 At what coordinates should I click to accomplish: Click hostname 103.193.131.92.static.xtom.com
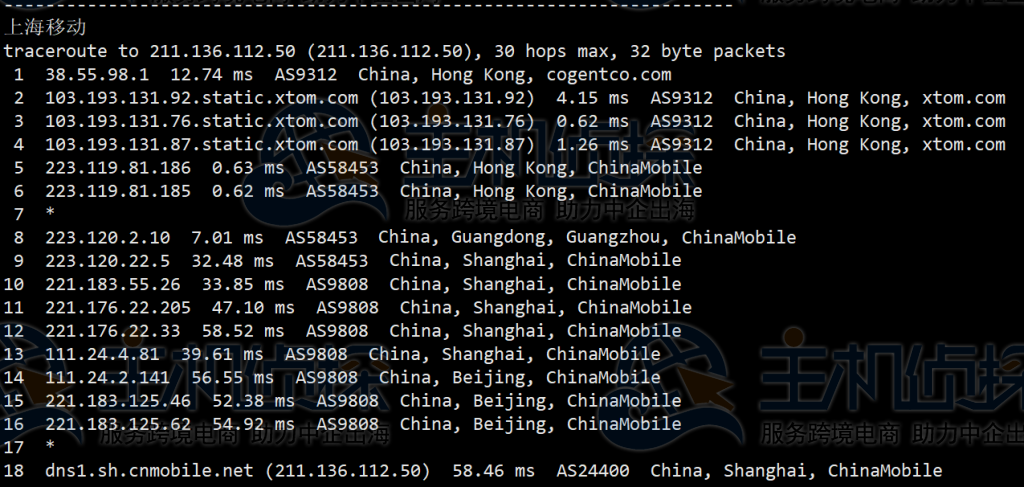[x=201, y=98]
